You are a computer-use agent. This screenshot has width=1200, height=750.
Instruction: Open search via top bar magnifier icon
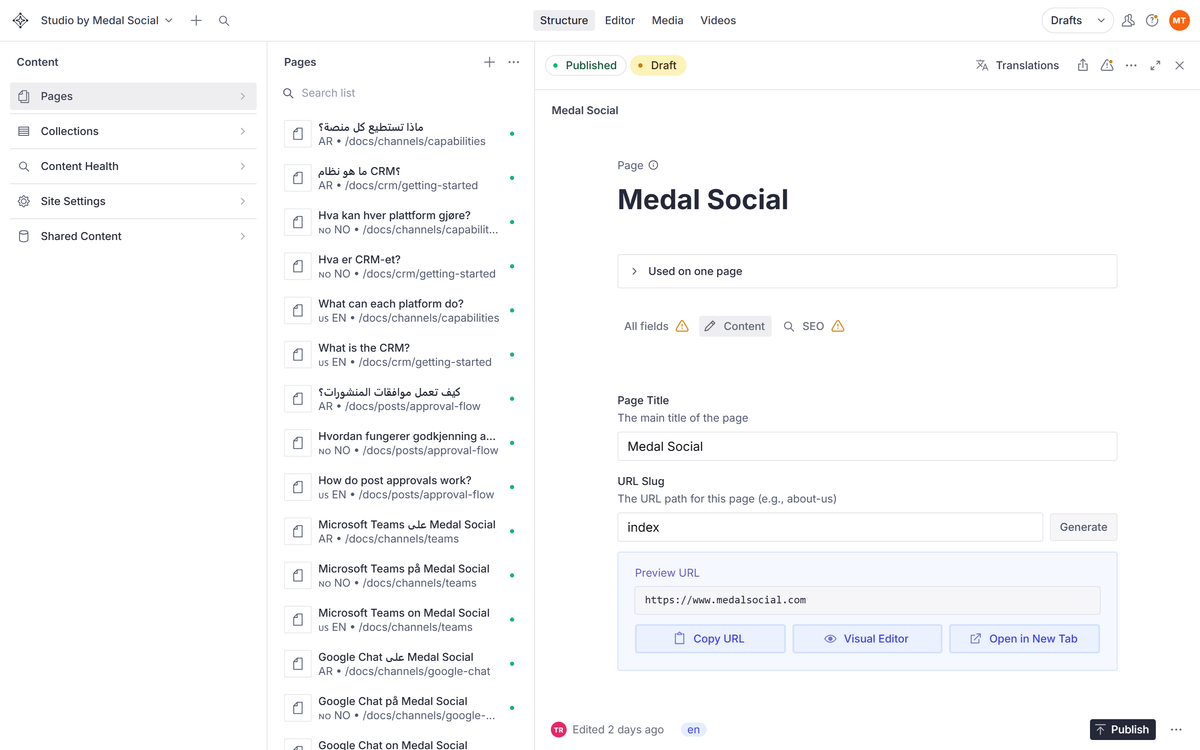(x=224, y=20)
